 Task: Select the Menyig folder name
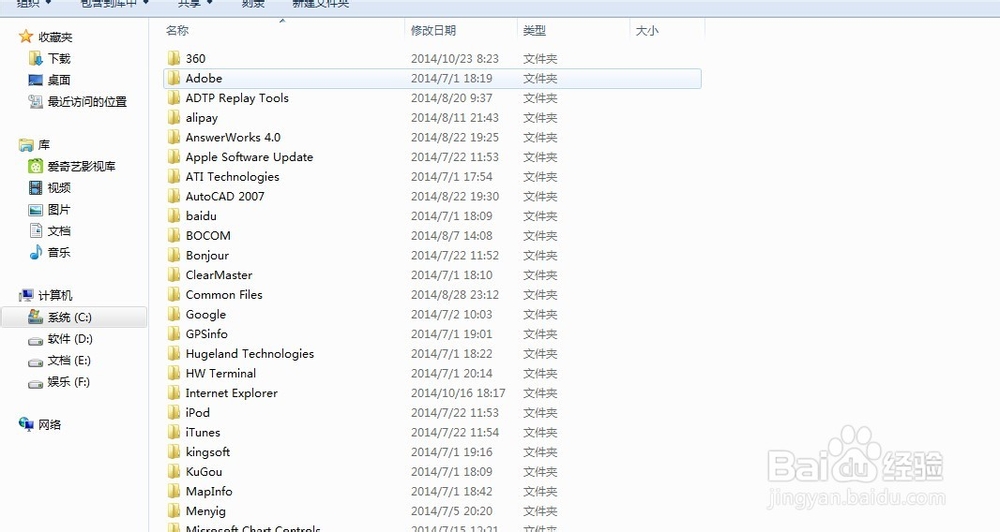(205, 511)
